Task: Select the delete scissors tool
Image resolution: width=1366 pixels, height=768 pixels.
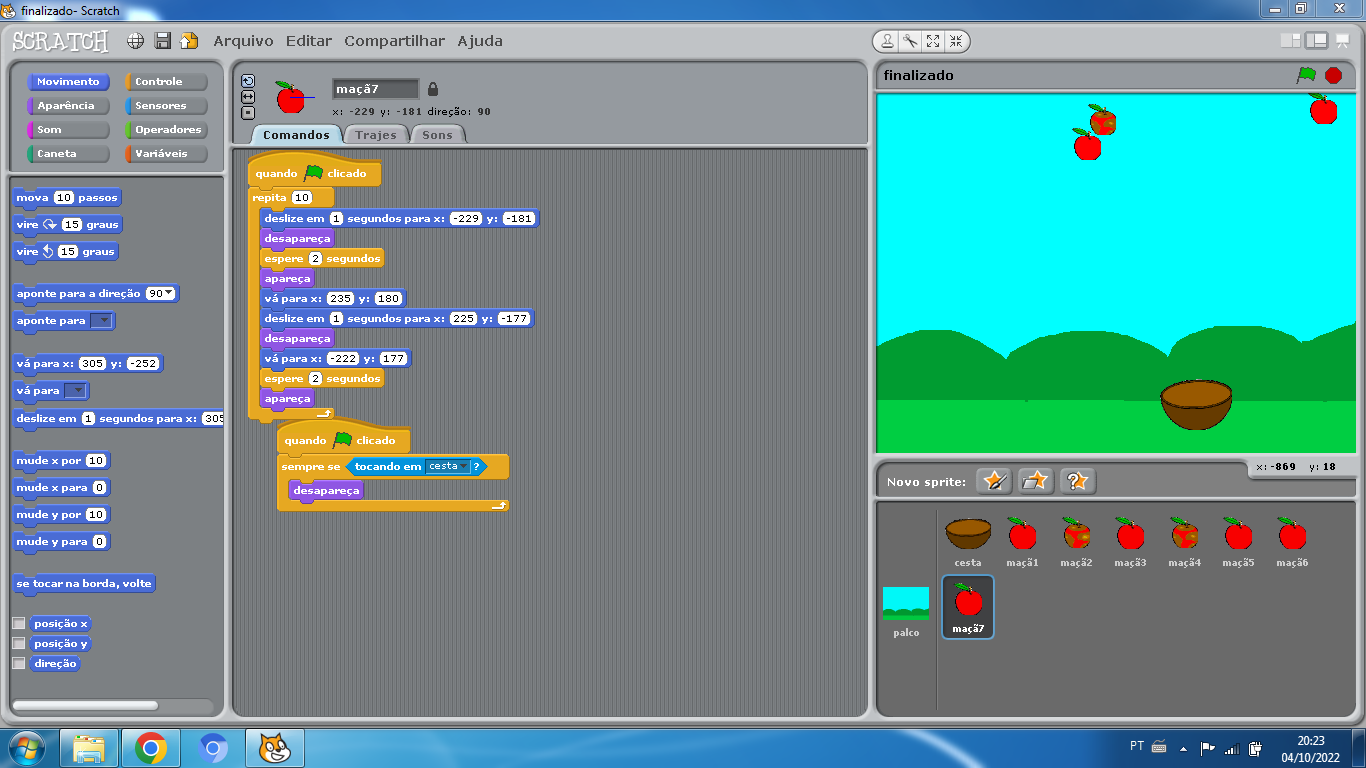Action: [x=910, y=41]
